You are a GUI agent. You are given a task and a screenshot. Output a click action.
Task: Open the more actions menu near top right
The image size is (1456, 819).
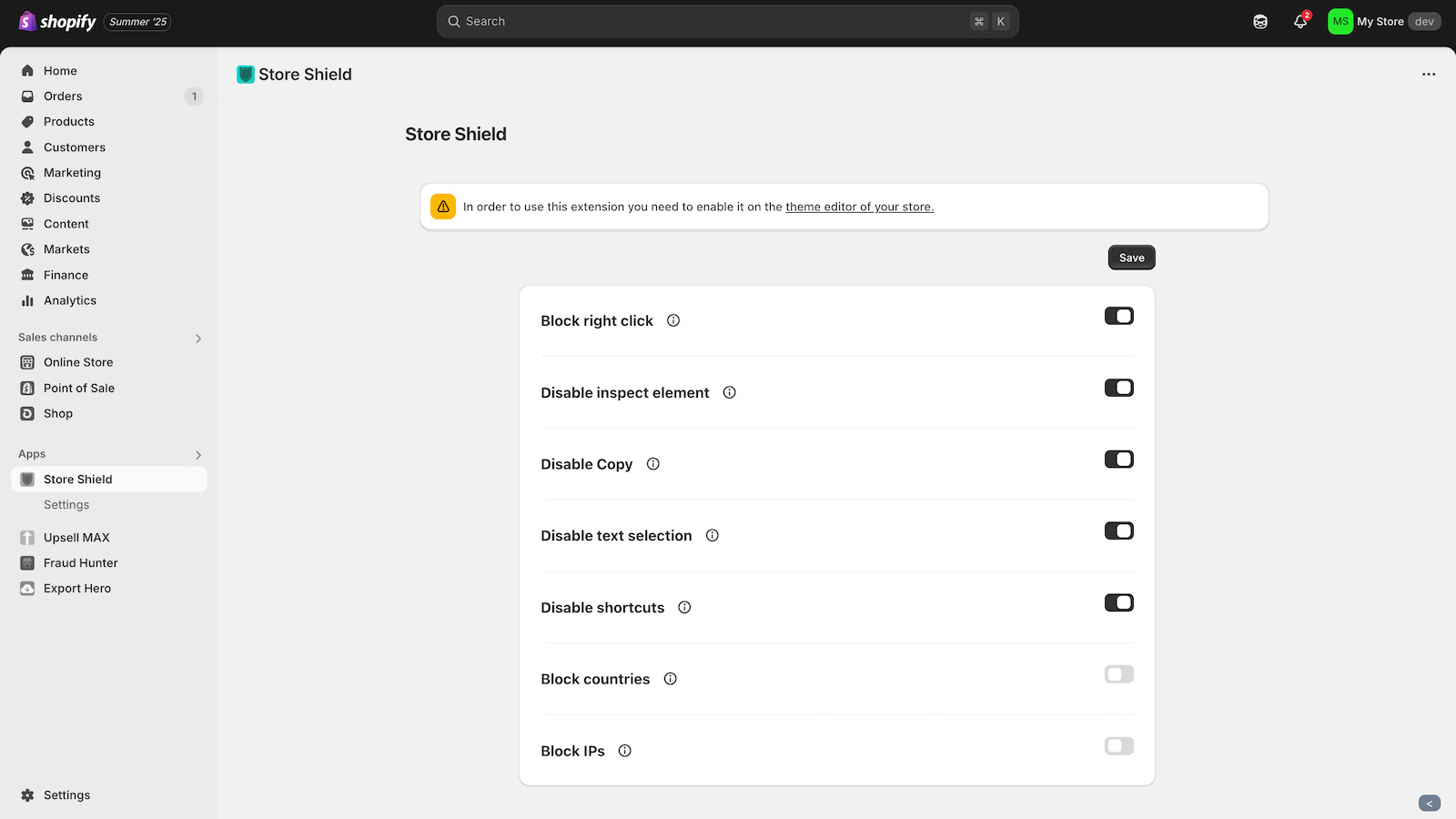click(x=1428, y=74)
